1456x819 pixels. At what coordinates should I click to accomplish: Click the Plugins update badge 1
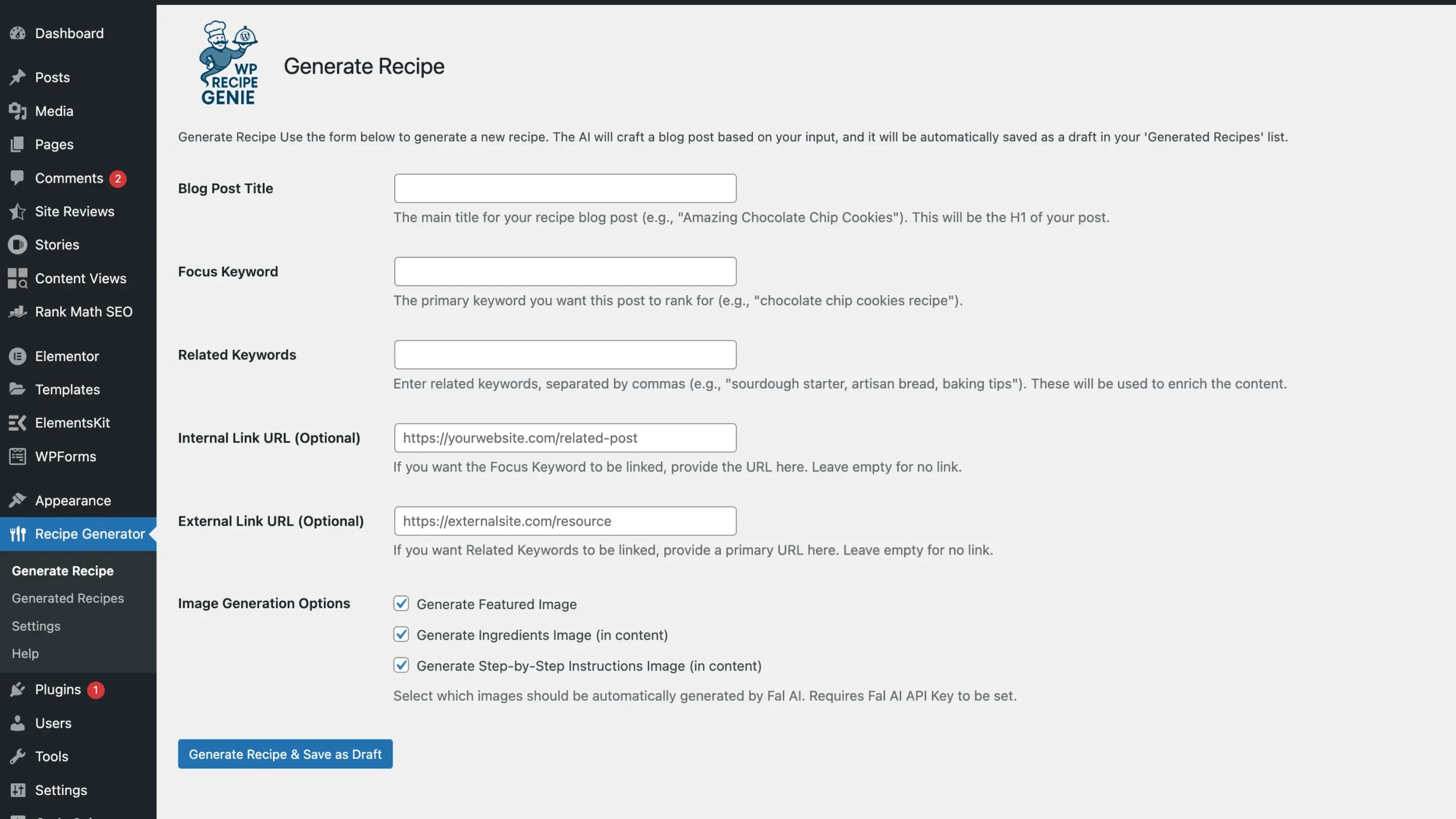96,690
